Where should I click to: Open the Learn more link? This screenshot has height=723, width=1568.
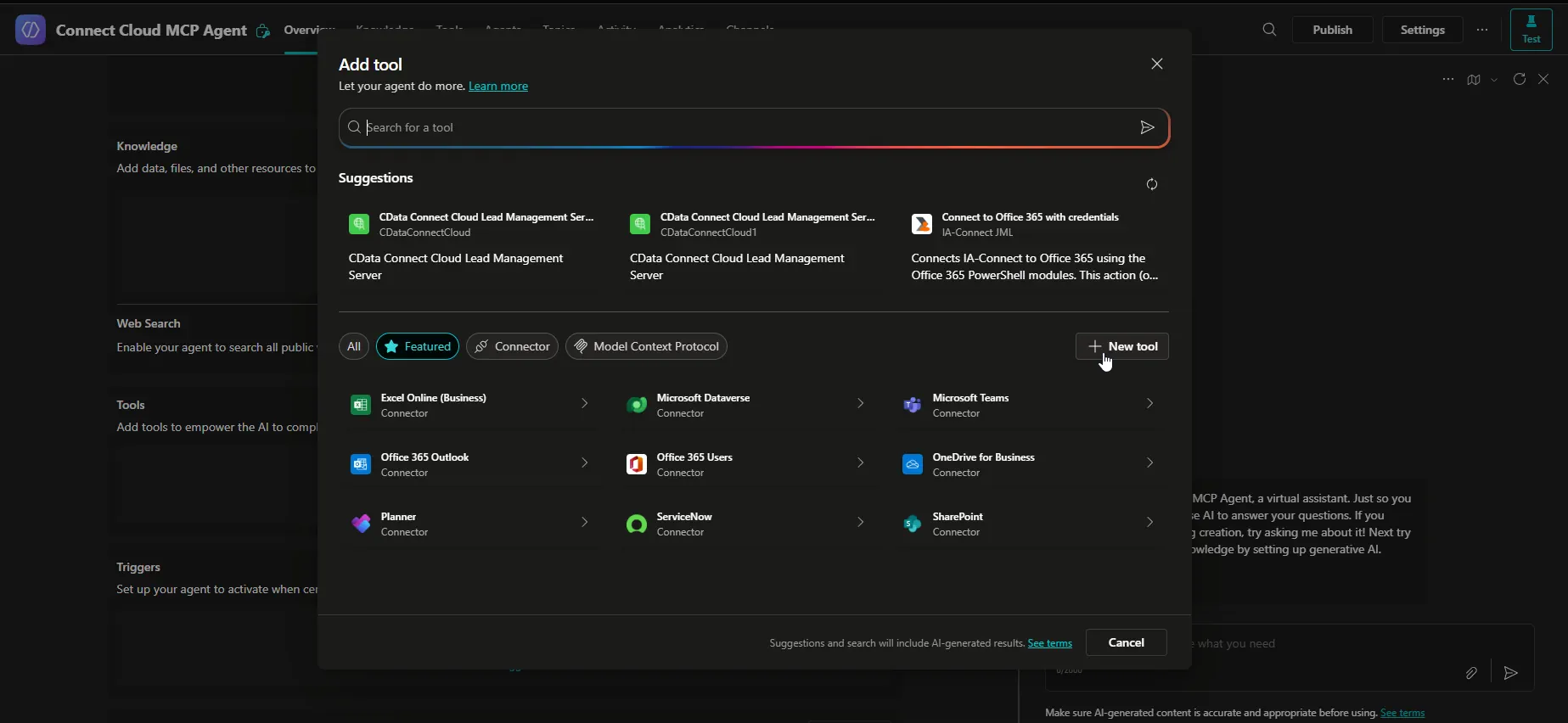click(497, 87)
